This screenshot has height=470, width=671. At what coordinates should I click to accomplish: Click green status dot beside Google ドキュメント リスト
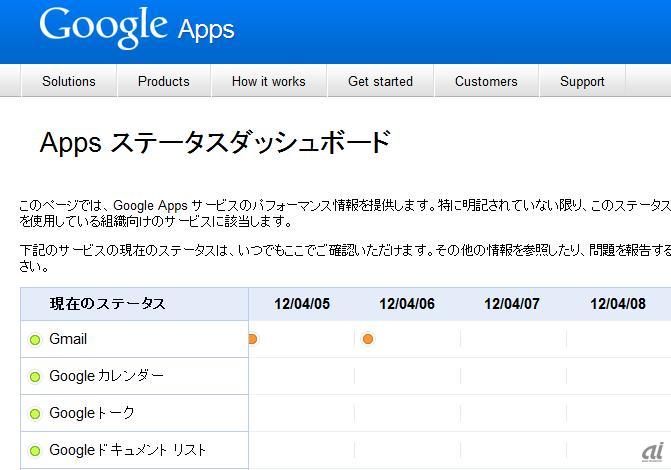[35, 451]
